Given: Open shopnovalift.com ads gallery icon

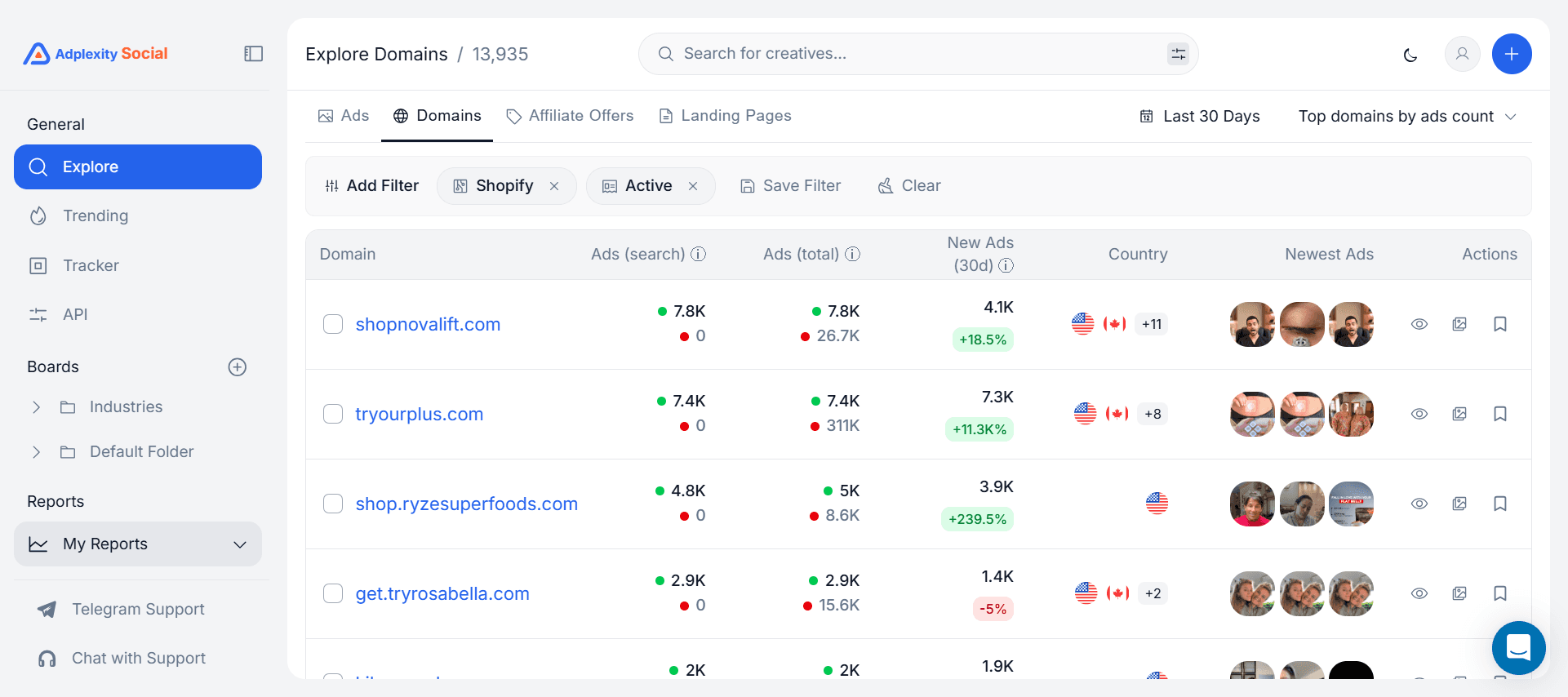Looking at the screenshot, I should [x=1459, y=324].
